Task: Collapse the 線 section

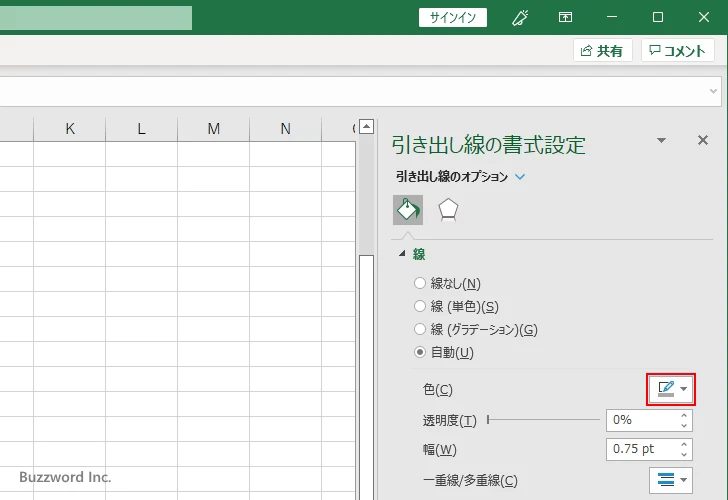Action: [x=402, y=253]
